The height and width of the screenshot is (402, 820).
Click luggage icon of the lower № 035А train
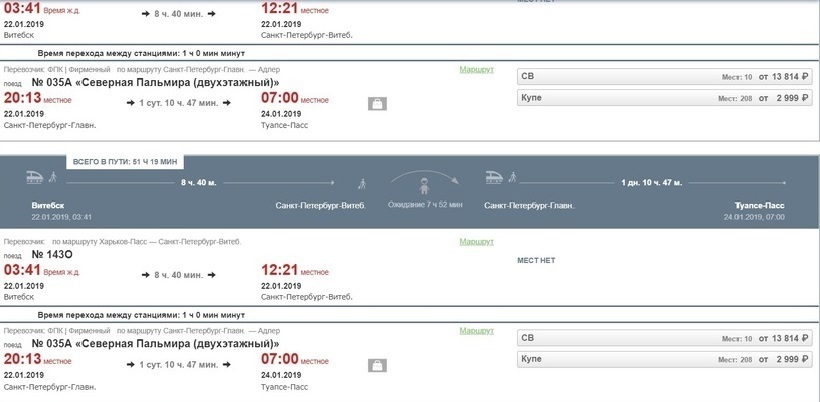coord(377,365)
